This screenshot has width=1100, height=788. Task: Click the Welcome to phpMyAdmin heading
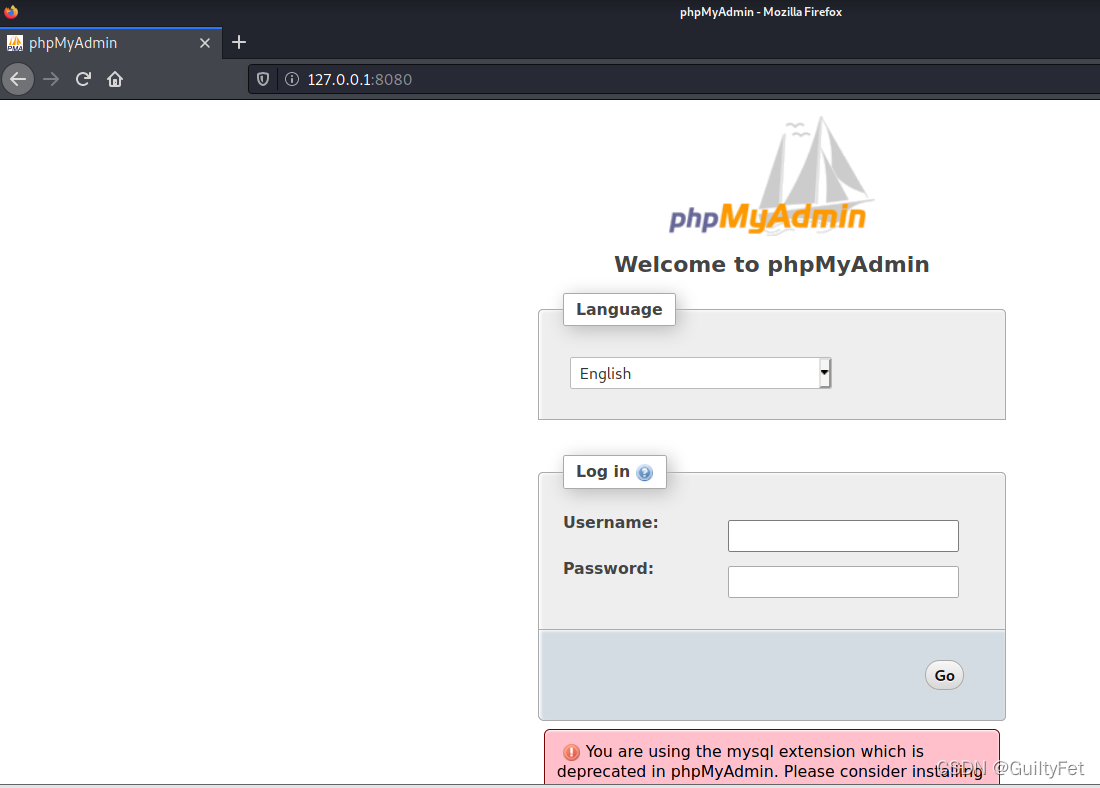point(772,265)
